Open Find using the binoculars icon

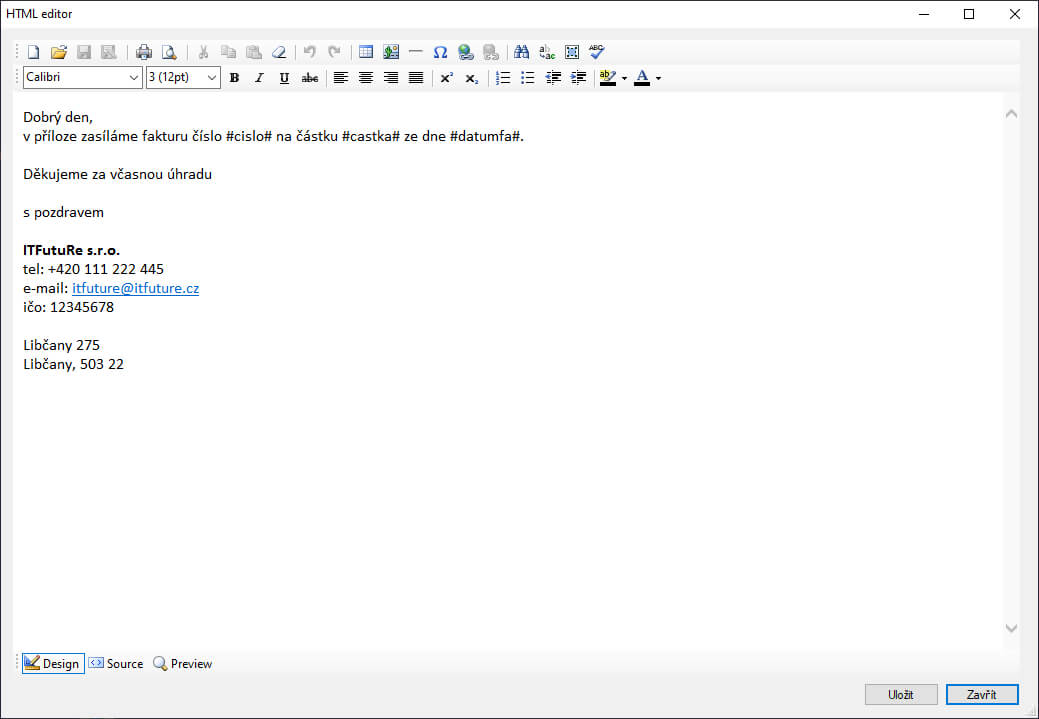tap(521, 52)
